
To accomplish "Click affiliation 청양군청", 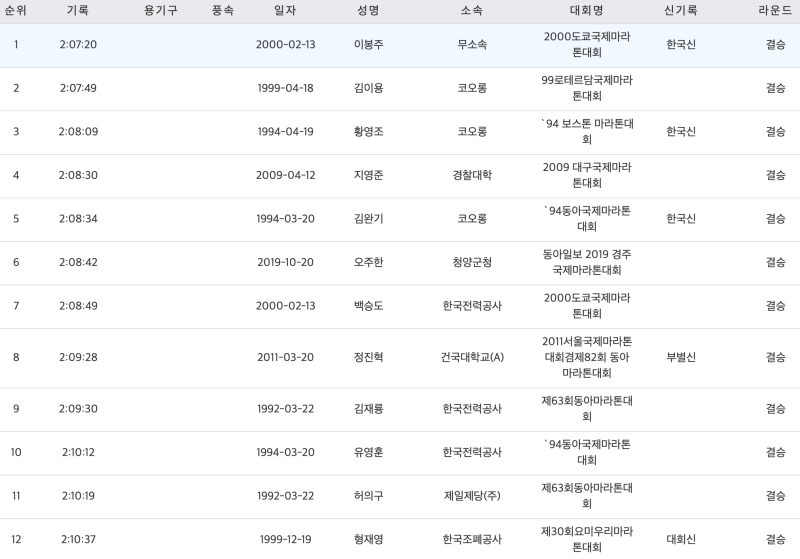I will click(x=472, y=262).
